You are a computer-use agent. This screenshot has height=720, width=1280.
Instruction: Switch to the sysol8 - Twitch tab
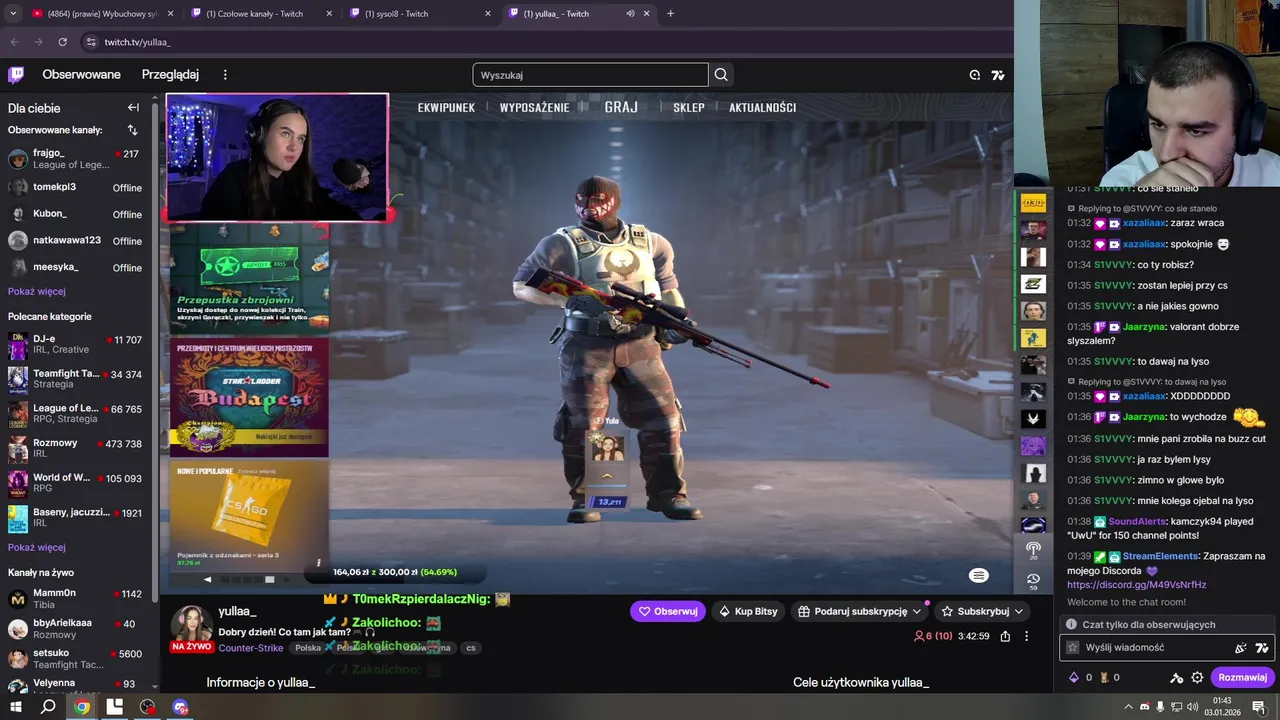[x=420, y=14]
